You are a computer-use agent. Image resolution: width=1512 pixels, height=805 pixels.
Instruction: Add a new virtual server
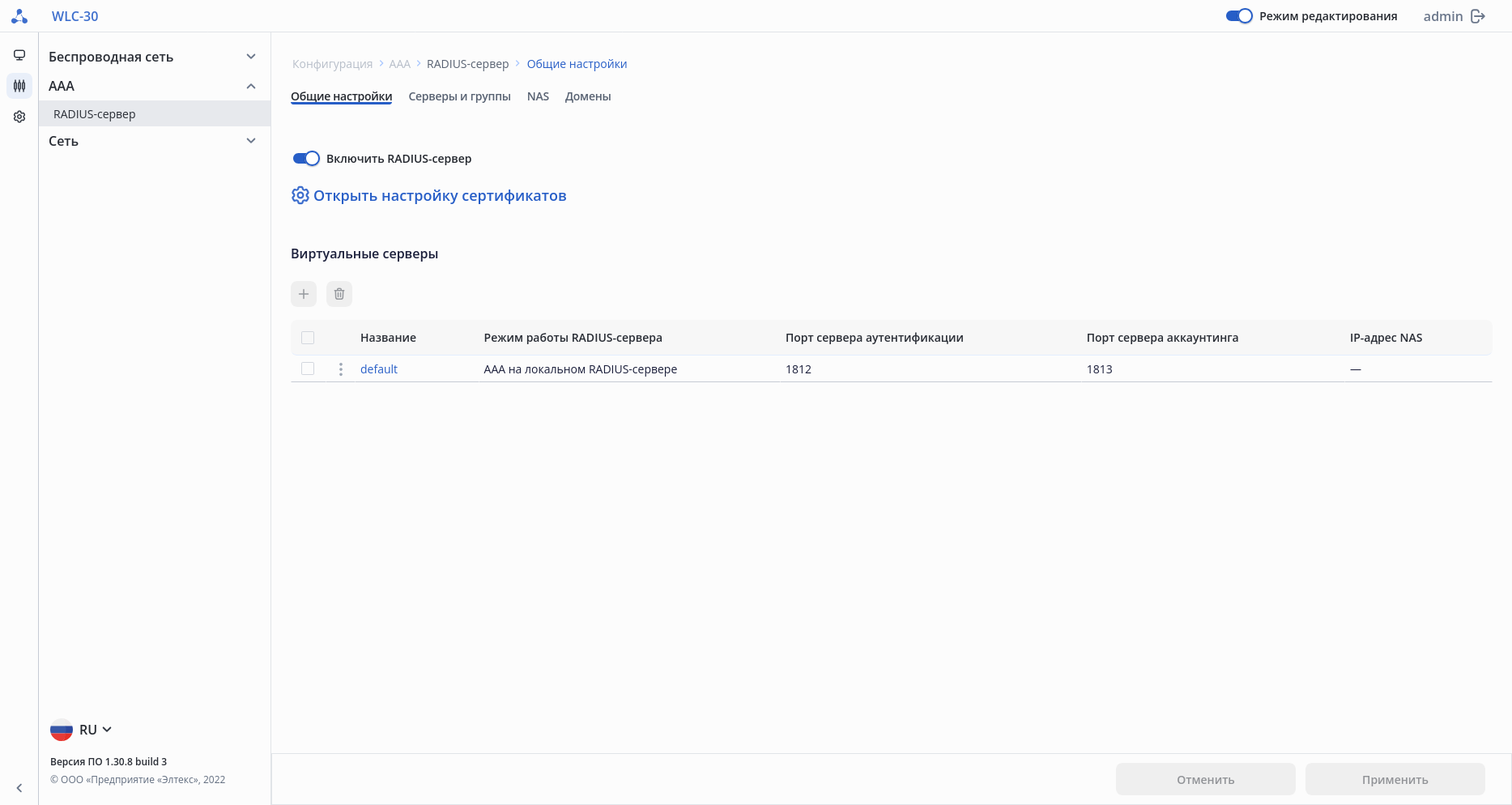[x=304, y=294]
